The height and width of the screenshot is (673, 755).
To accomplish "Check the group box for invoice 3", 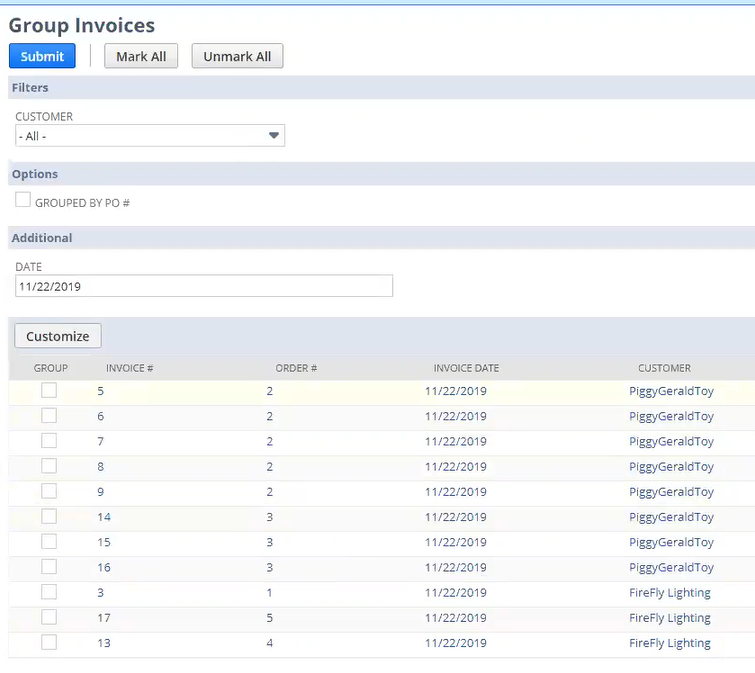I will (49, 592).
